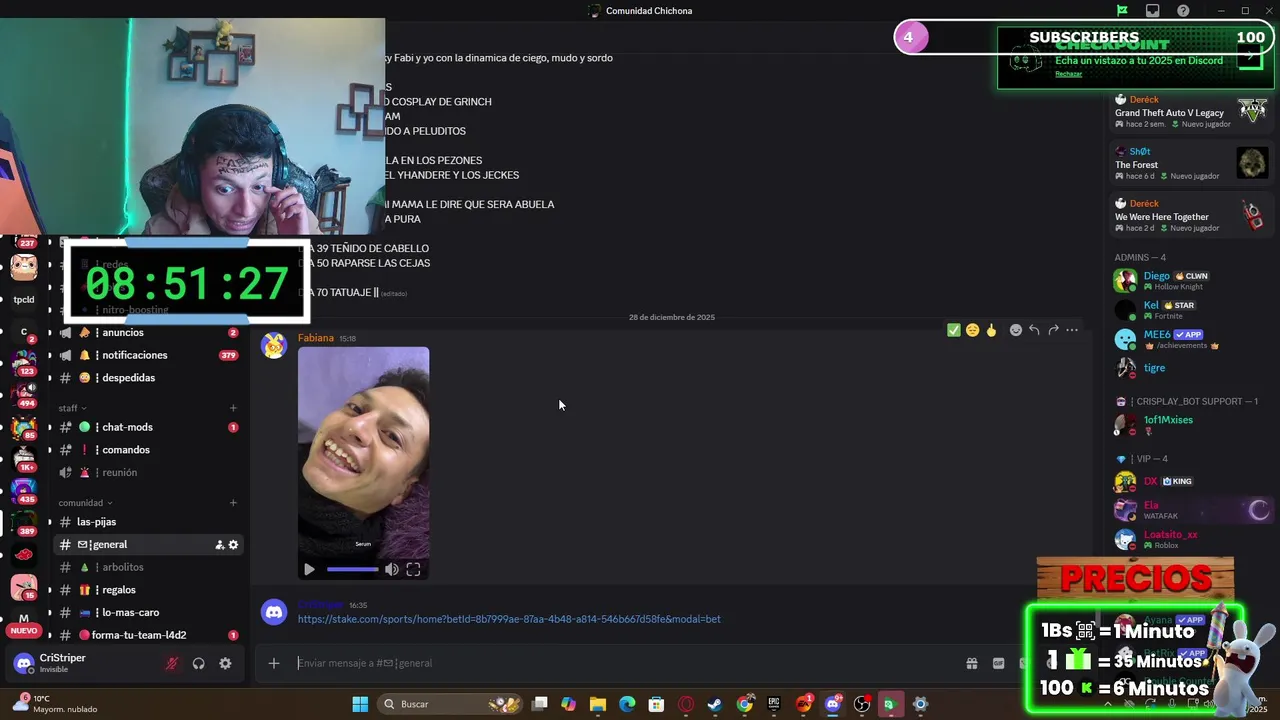Expand Fabiana's video to fullscreen
The width and height of the screenshot is (1280, 720).
click(x=413, y=569)
